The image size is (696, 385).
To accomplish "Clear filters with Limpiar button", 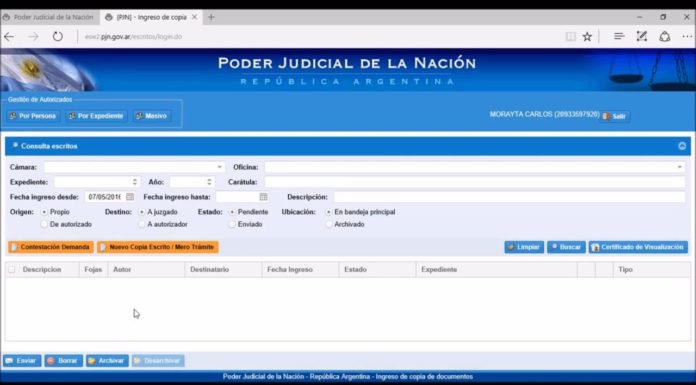I will coord(524,247).
